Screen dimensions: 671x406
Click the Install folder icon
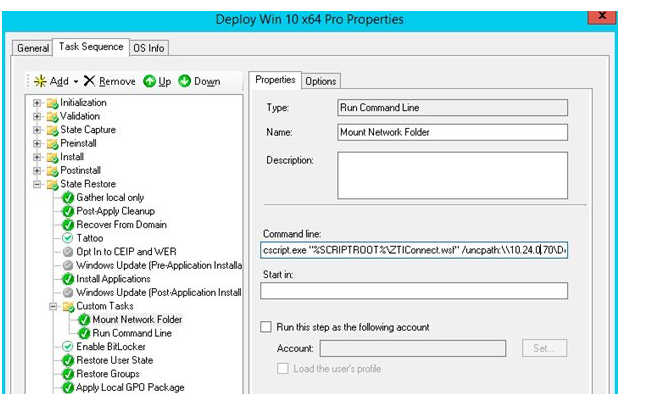click(x=52, y=157)
